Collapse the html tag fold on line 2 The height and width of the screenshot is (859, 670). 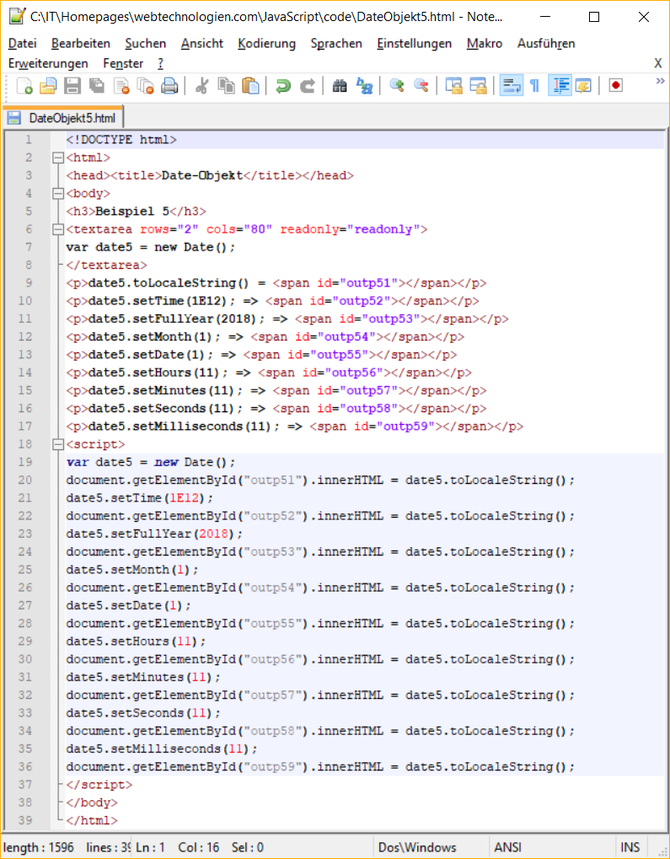[58, 158]
